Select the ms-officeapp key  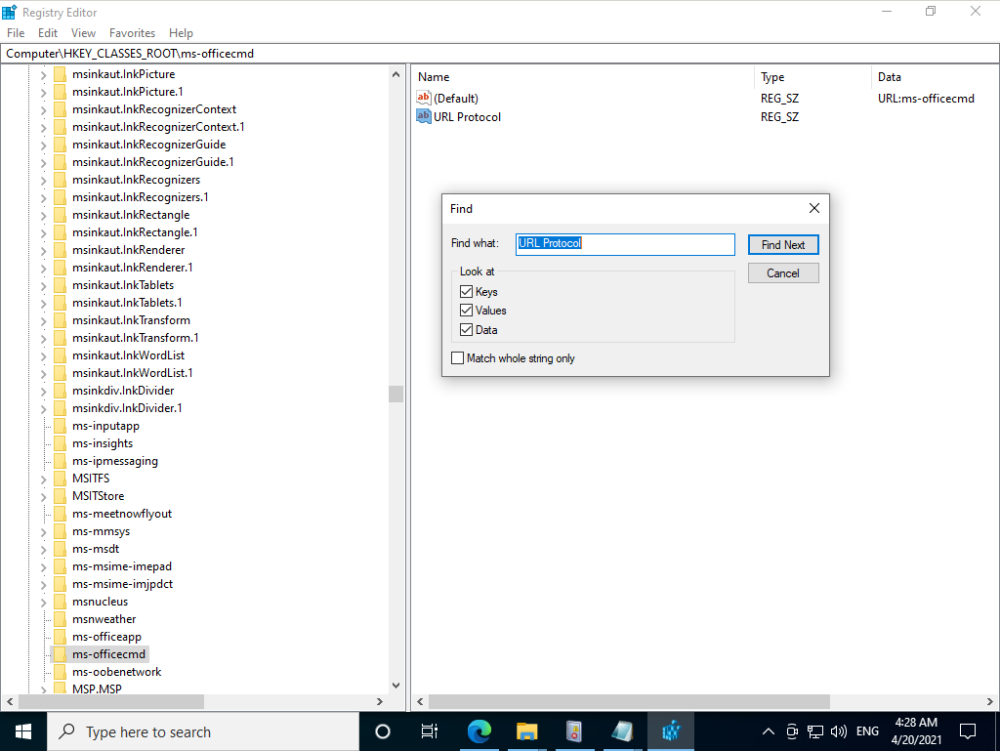coord(107,637)
